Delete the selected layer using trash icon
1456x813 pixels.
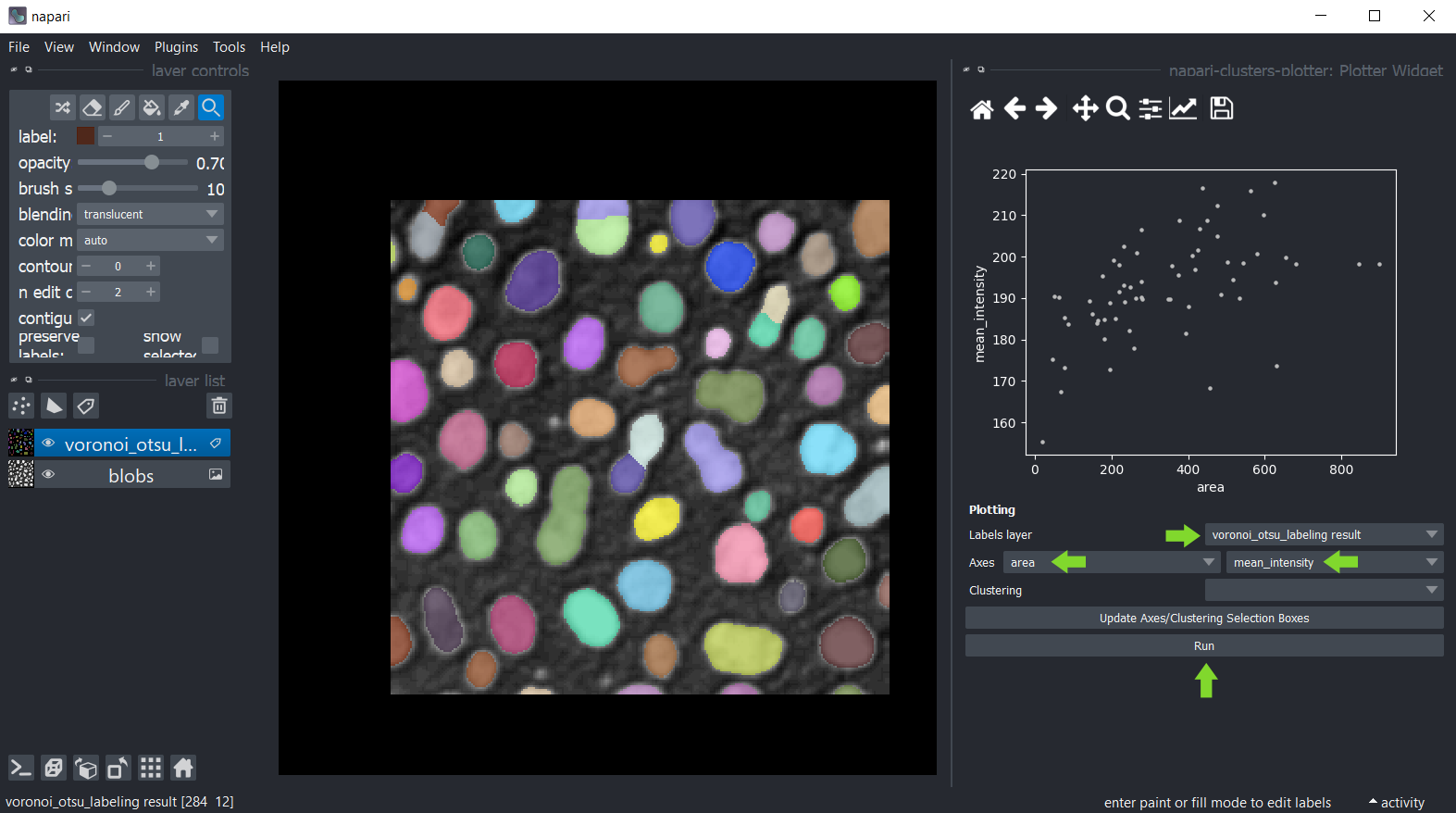coord(219,406)
